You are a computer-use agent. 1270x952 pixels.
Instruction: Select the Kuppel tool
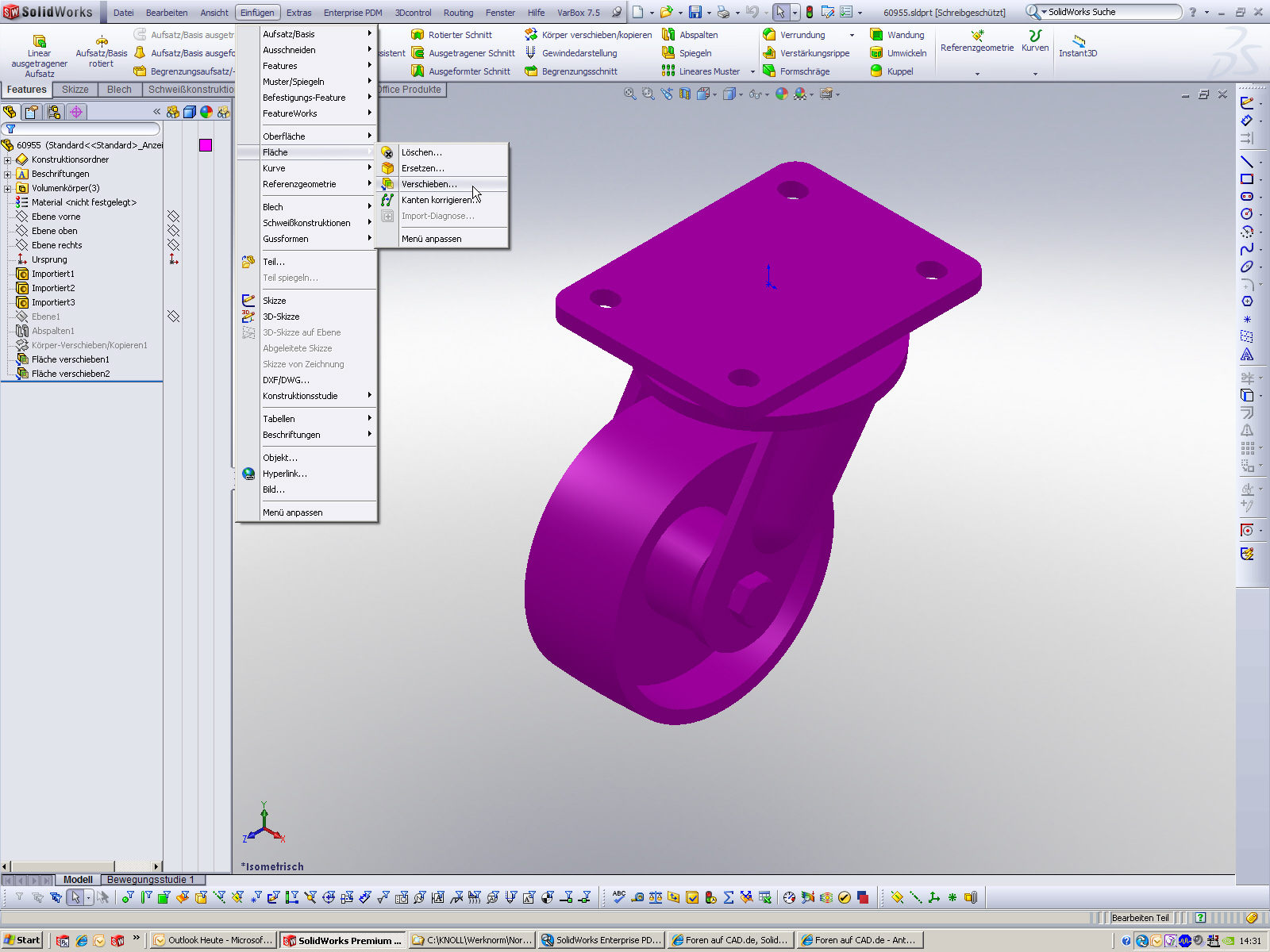tap(891, 71)
